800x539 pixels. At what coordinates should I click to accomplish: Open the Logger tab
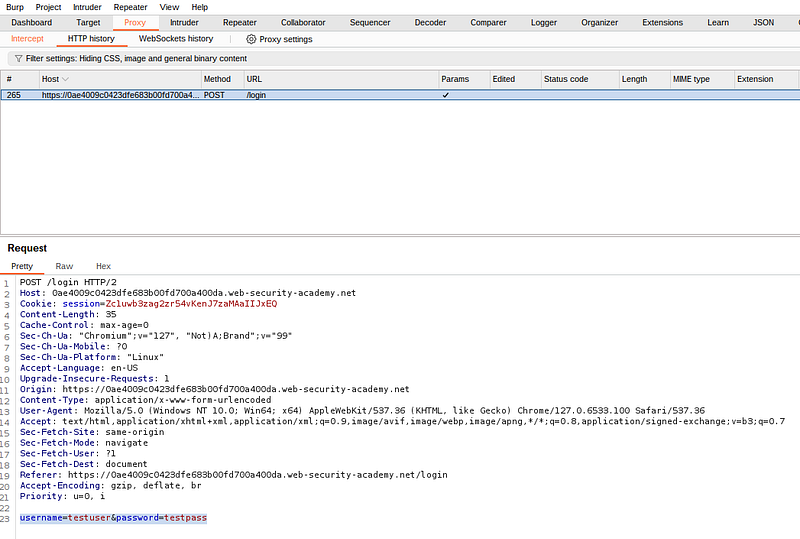tap(544, 22)
